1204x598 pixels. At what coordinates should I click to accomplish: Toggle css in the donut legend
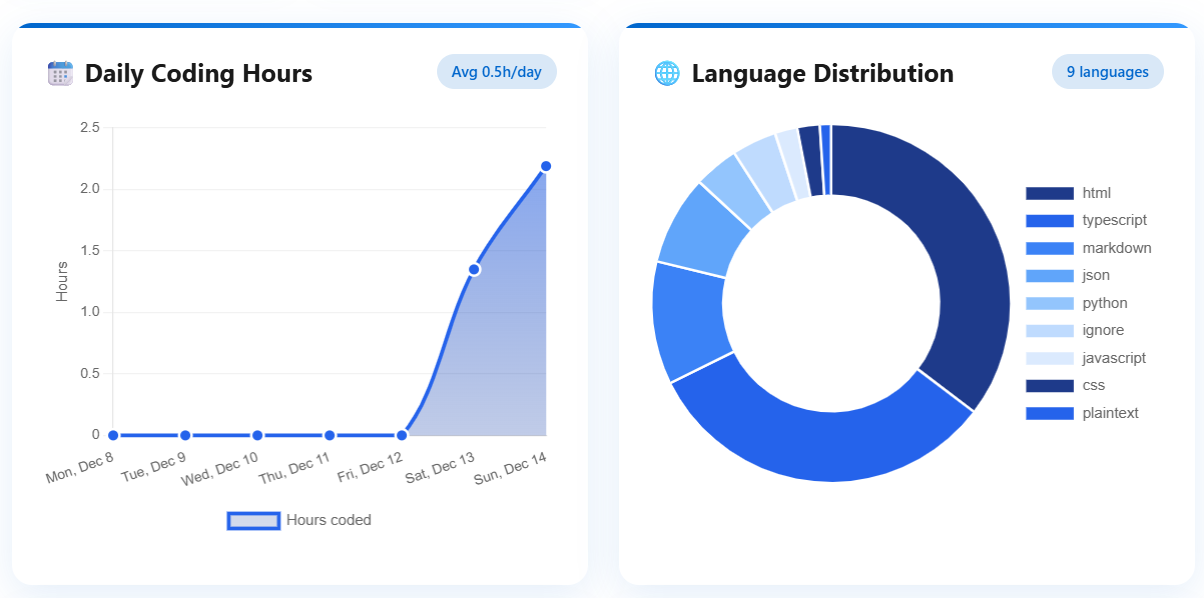pos(1066,385)
